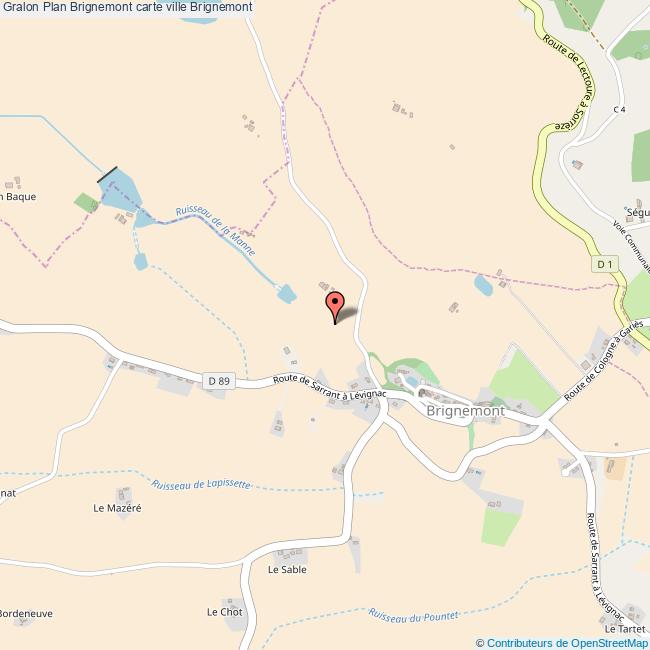Click the Bordeneuve place label
Viewport: 650px width, 650px height.
pos(26,614)
